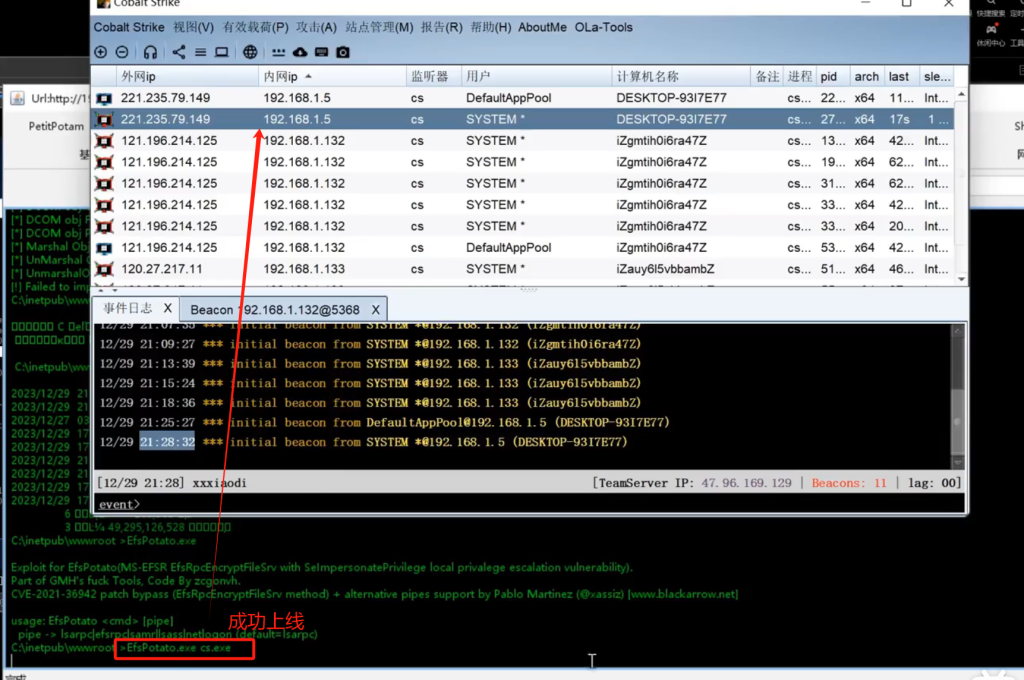The image size is (1024, 680).
Task: Sort by the 外网ip column header
Action: [187, 76]
